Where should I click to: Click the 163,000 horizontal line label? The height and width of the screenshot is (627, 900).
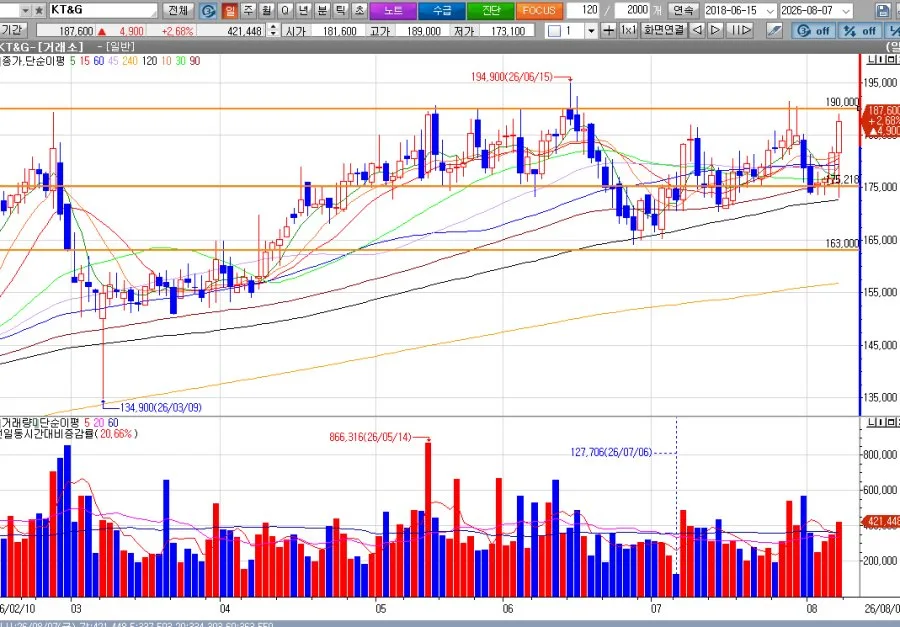[x=842, y=243]
